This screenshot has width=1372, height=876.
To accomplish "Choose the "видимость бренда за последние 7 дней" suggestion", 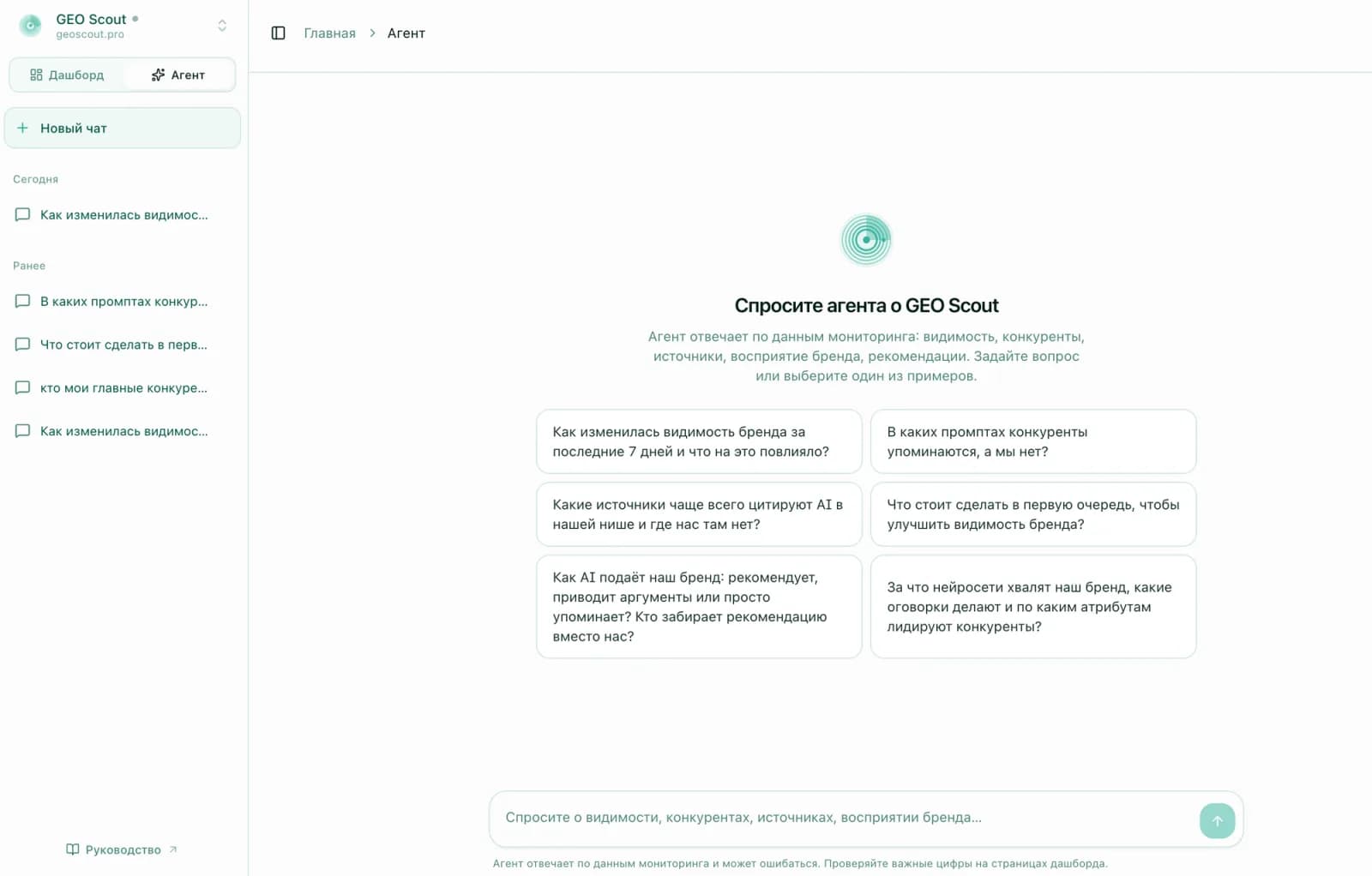I will click(699, 441).
